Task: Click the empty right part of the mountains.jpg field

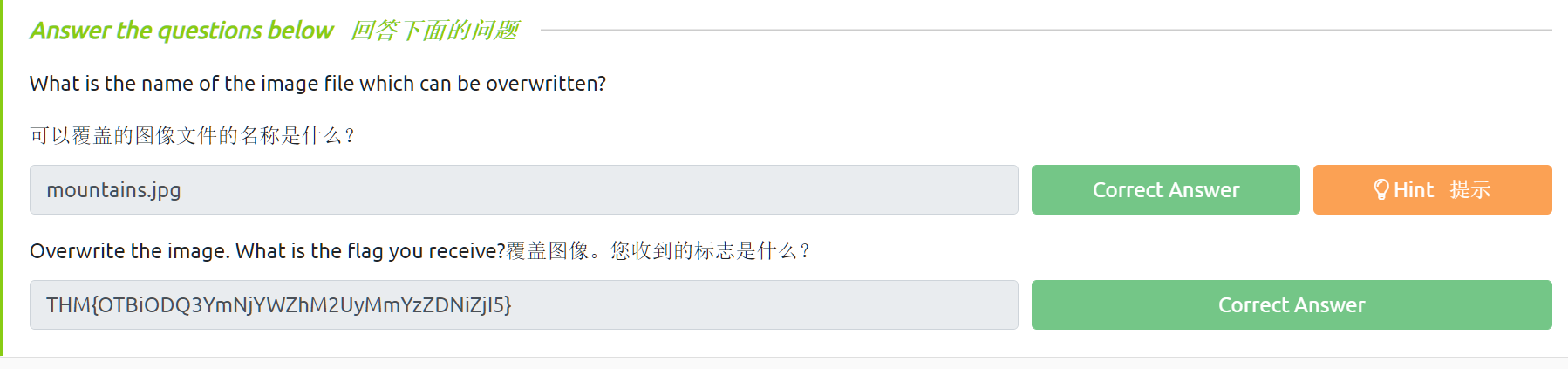Action: coord(785,189)
